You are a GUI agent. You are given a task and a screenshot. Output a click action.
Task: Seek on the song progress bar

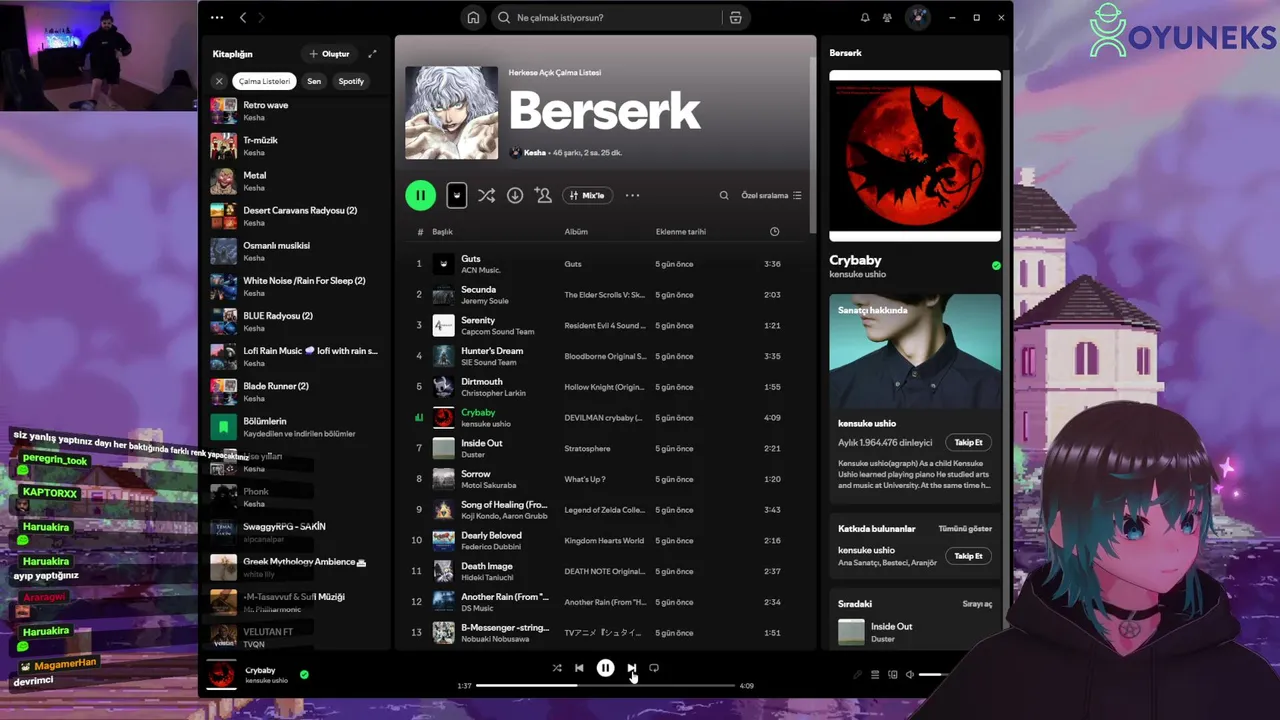coord(605,686)
